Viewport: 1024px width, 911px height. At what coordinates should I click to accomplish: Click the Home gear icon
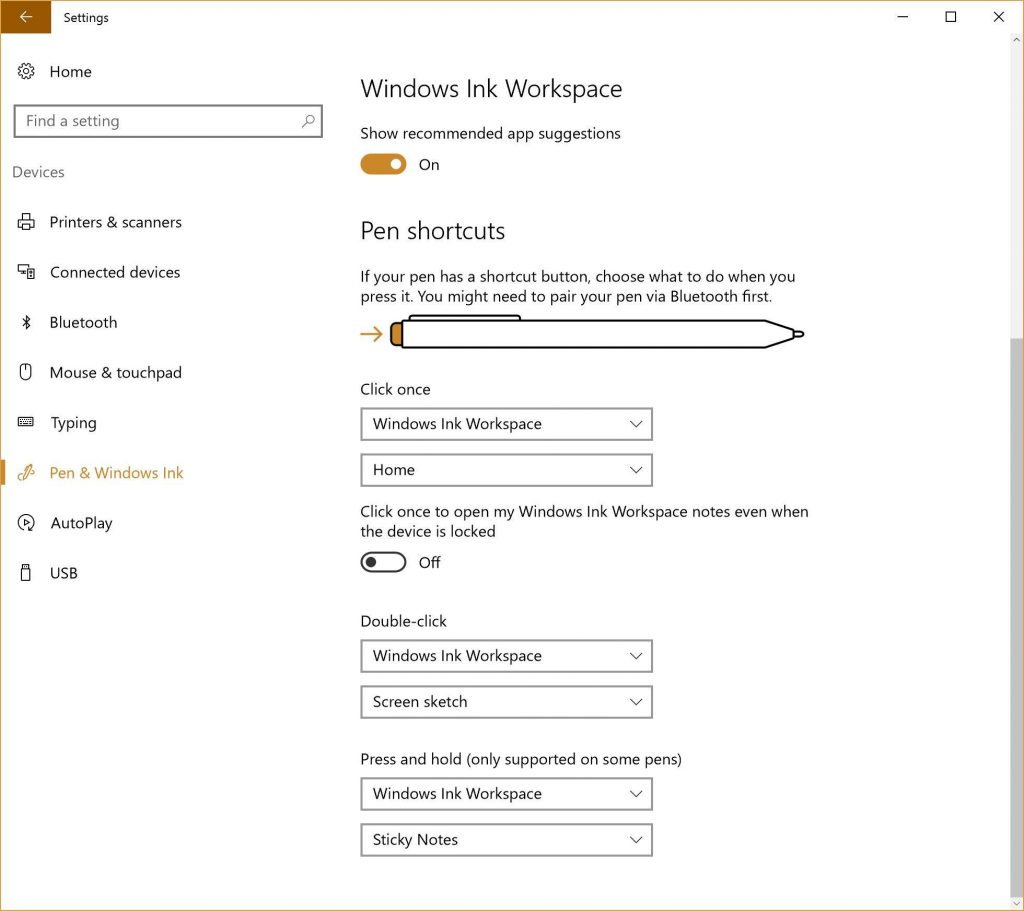point(25,71)
